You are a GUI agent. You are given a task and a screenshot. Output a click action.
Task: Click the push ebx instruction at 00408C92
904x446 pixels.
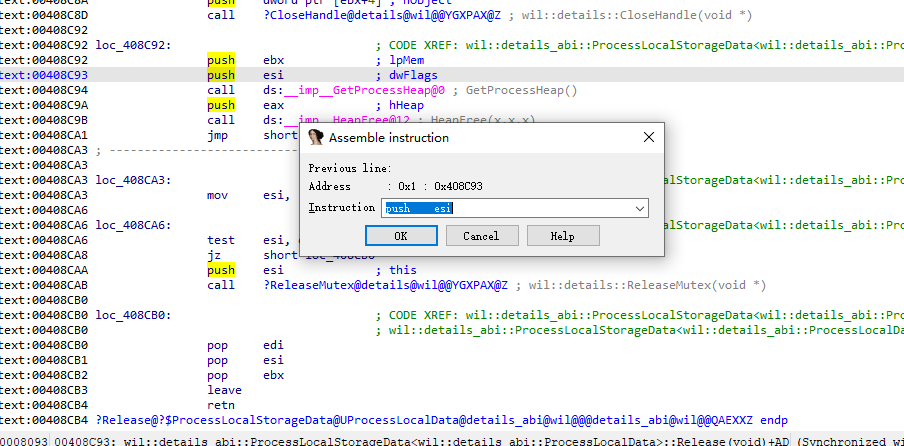(221, 60)
